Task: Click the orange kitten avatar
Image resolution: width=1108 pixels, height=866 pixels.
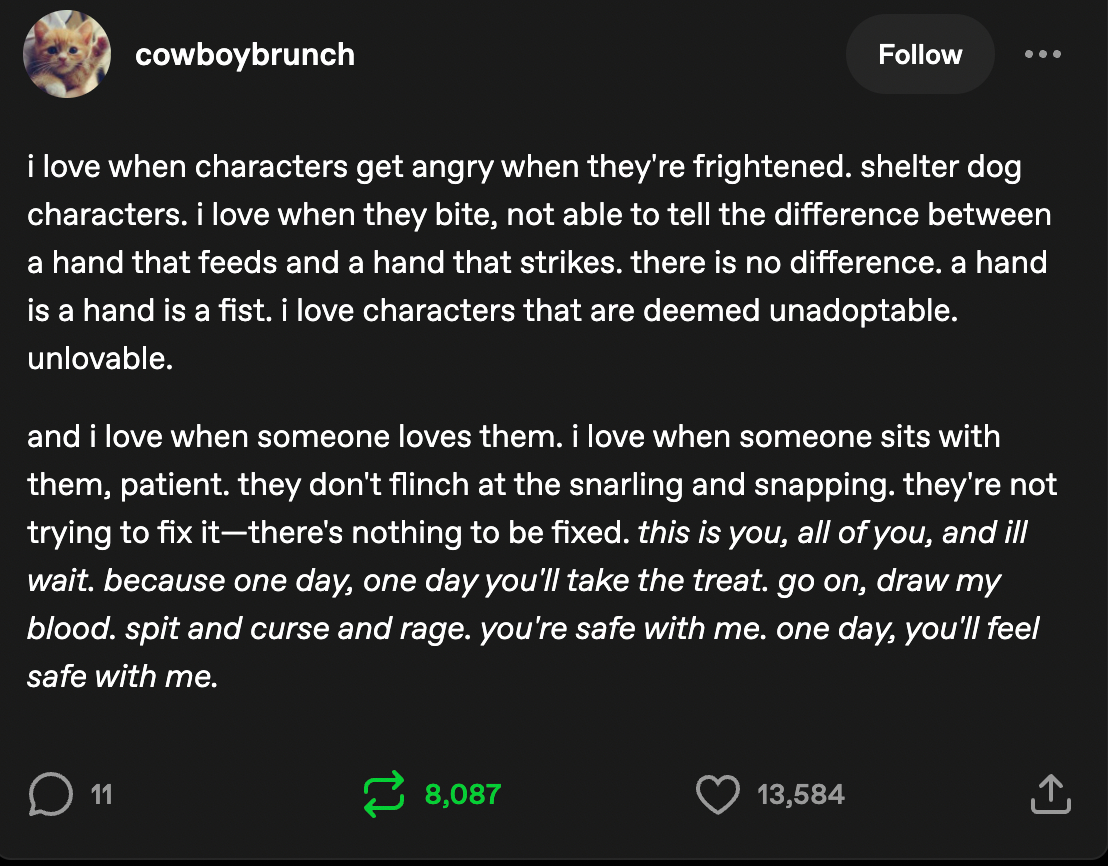Action: tap(68, 54)
